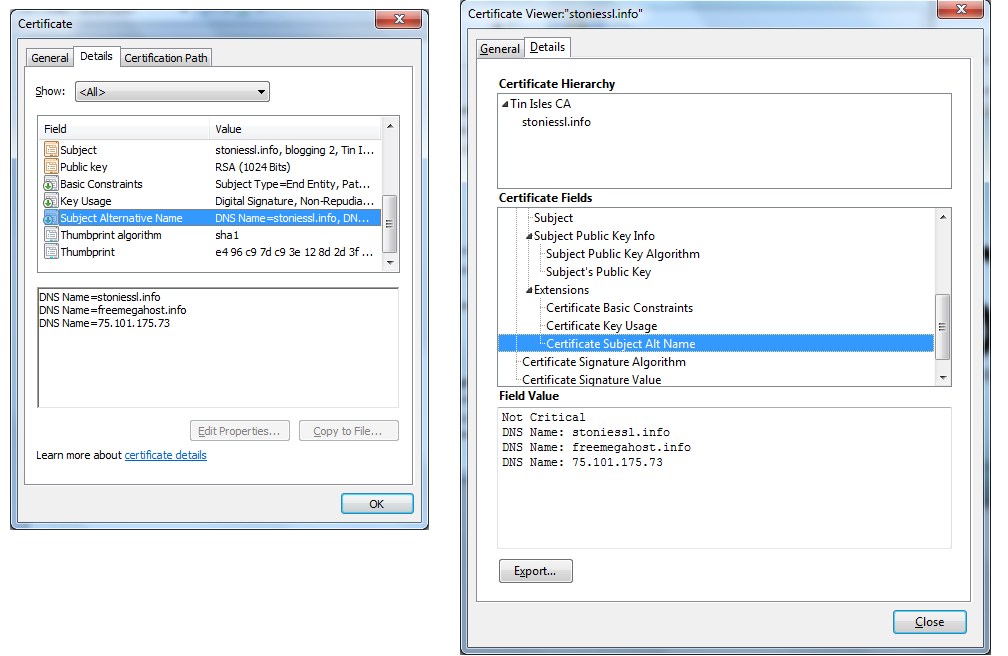Click DNS Name=75.101.175.73 in Certificate window
Image resolution: width=1008 pixels, height=656 pixels.
[104, 323]
